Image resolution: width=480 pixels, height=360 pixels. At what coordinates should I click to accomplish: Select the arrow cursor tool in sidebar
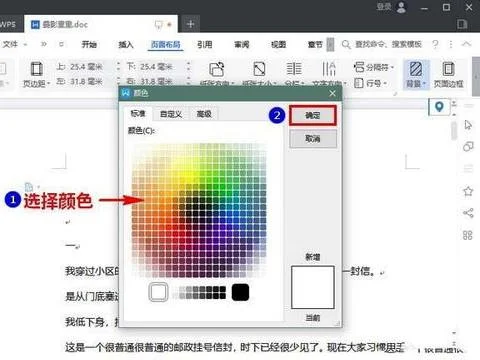click(468, 125)
